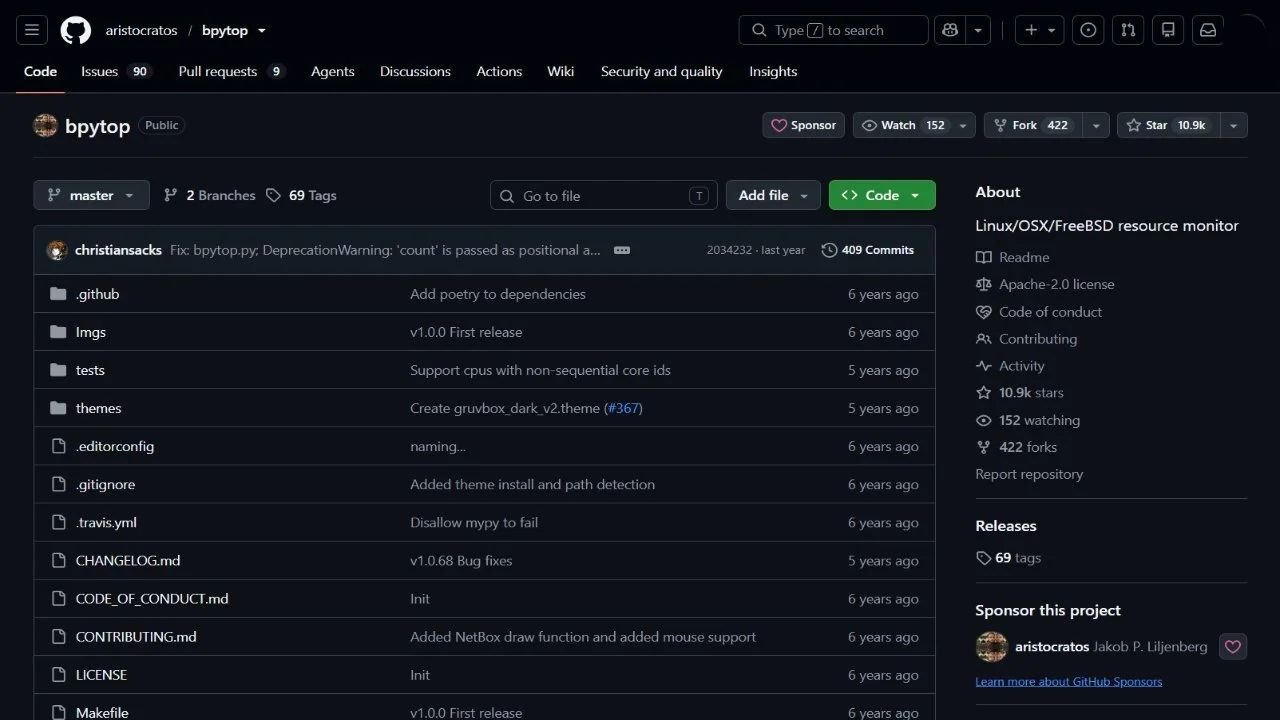Open the hamburger navigation menu

pos(31,30)
